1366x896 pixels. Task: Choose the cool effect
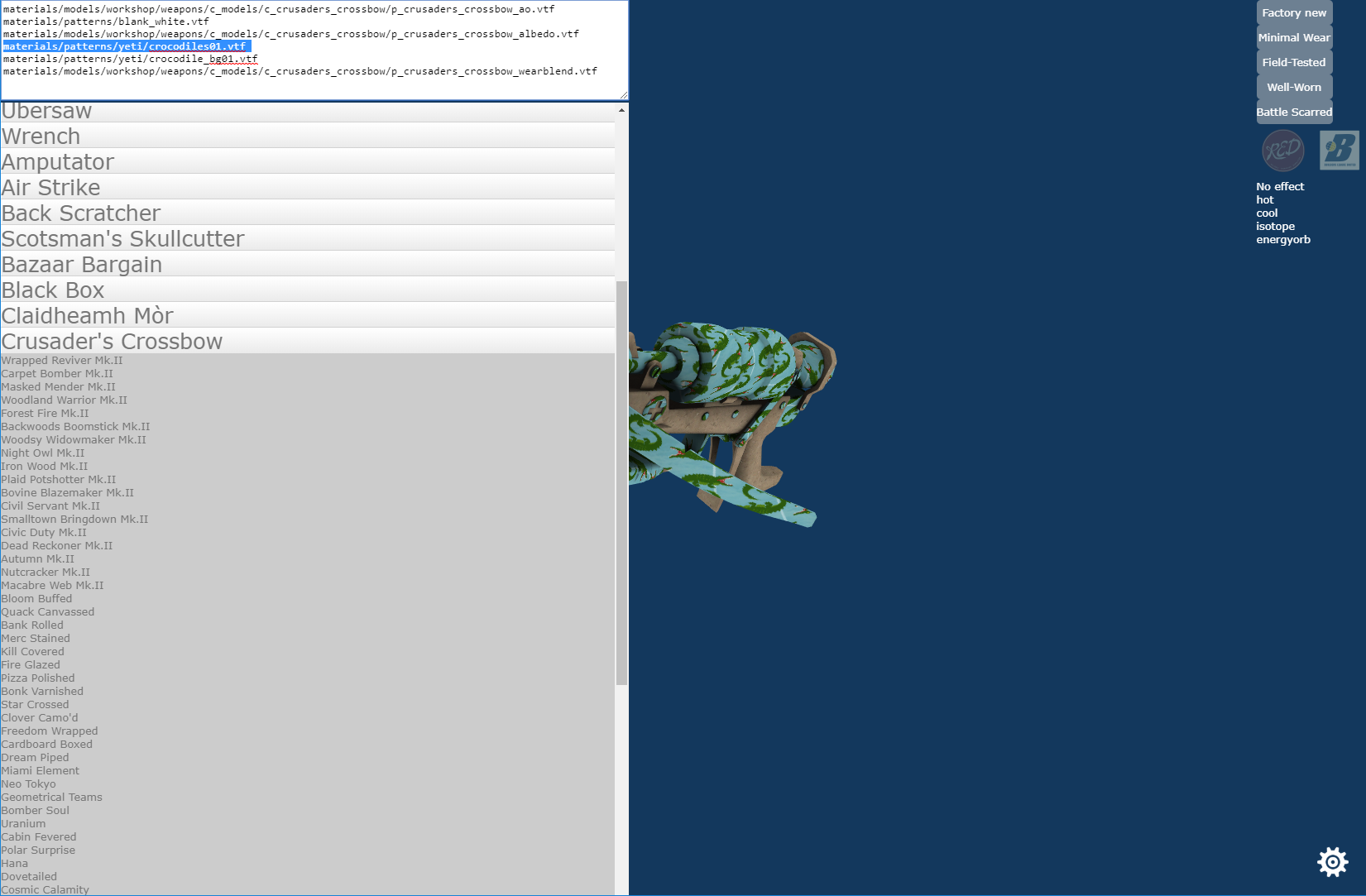tap(1267, 213)
